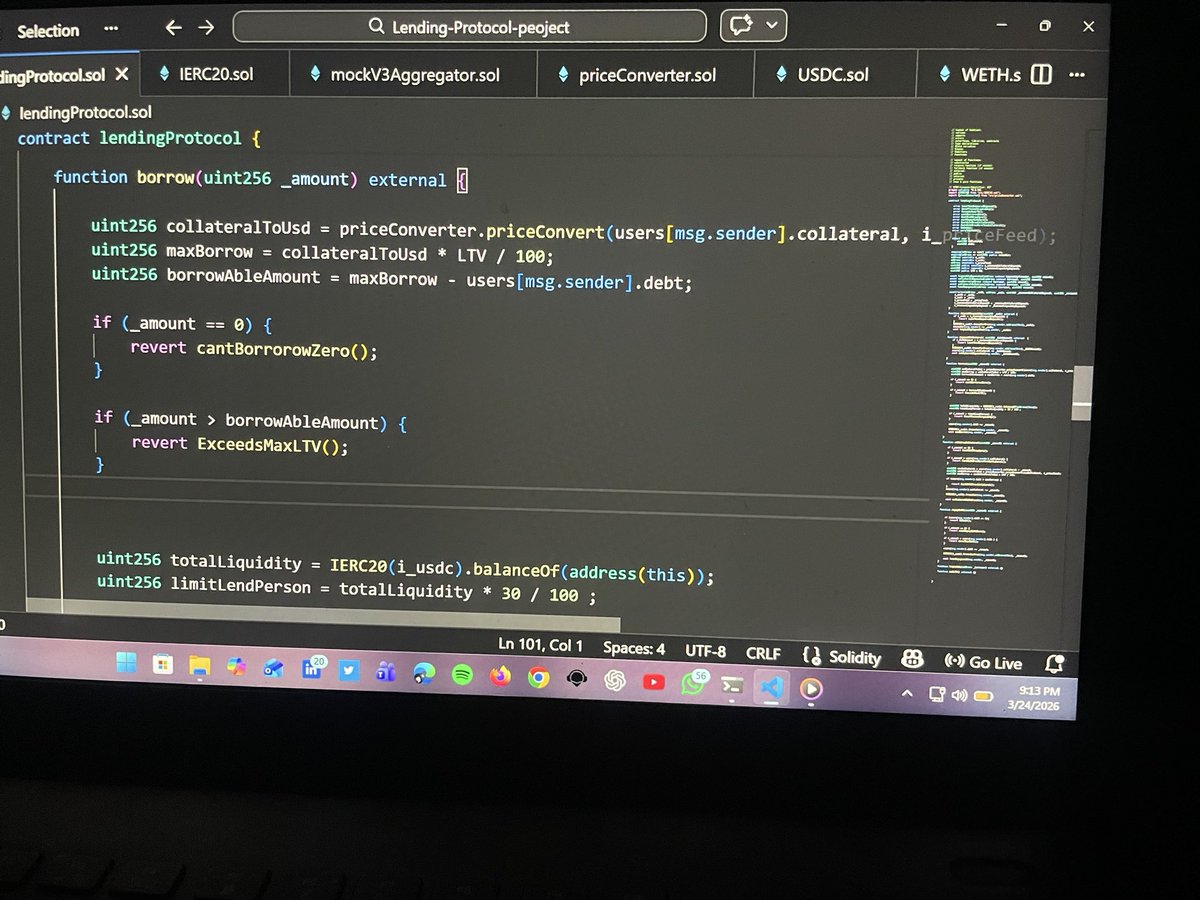Click revert ExceedsMaxLTV() line
1200x900 pixels.
point(240,444)
